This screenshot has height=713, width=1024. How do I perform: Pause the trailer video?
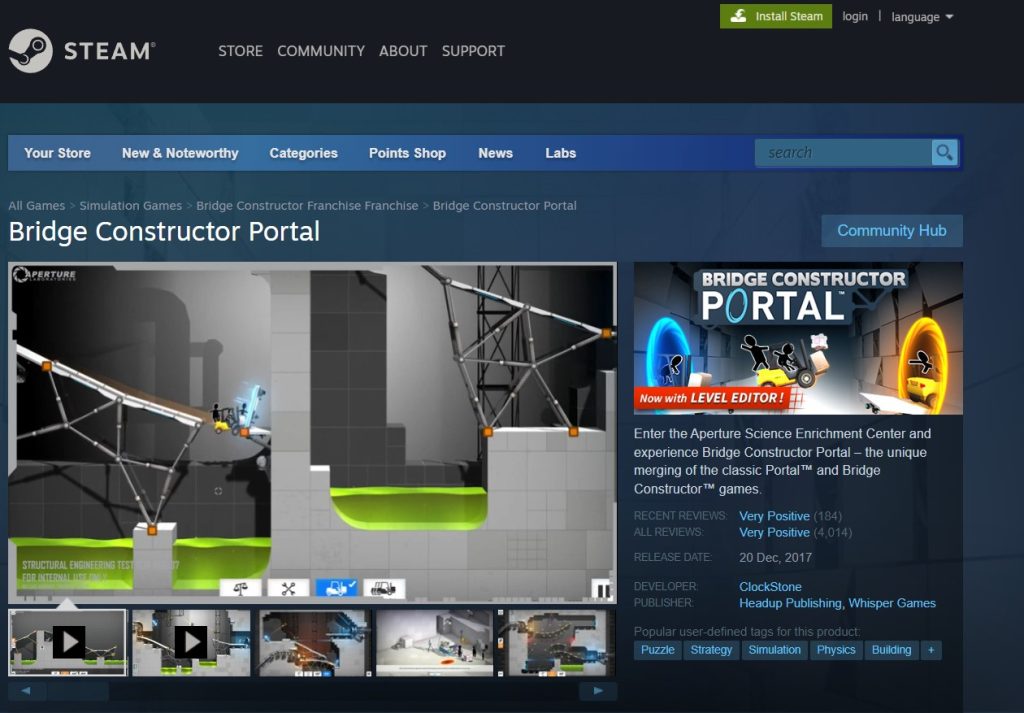click(602, 590)
